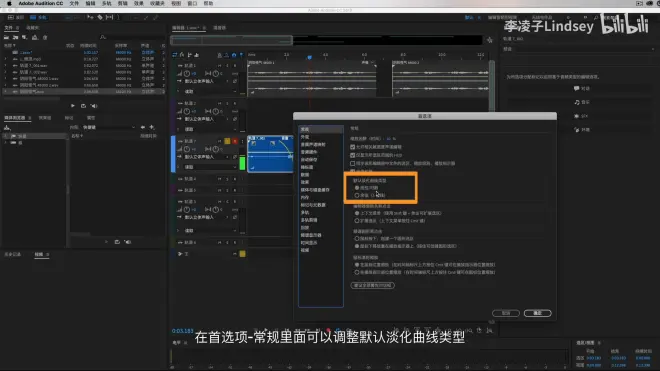This screenshot has height=371, width=660.
Task: Adjust track 1 volume knob
Action: (x=186, y=74)
